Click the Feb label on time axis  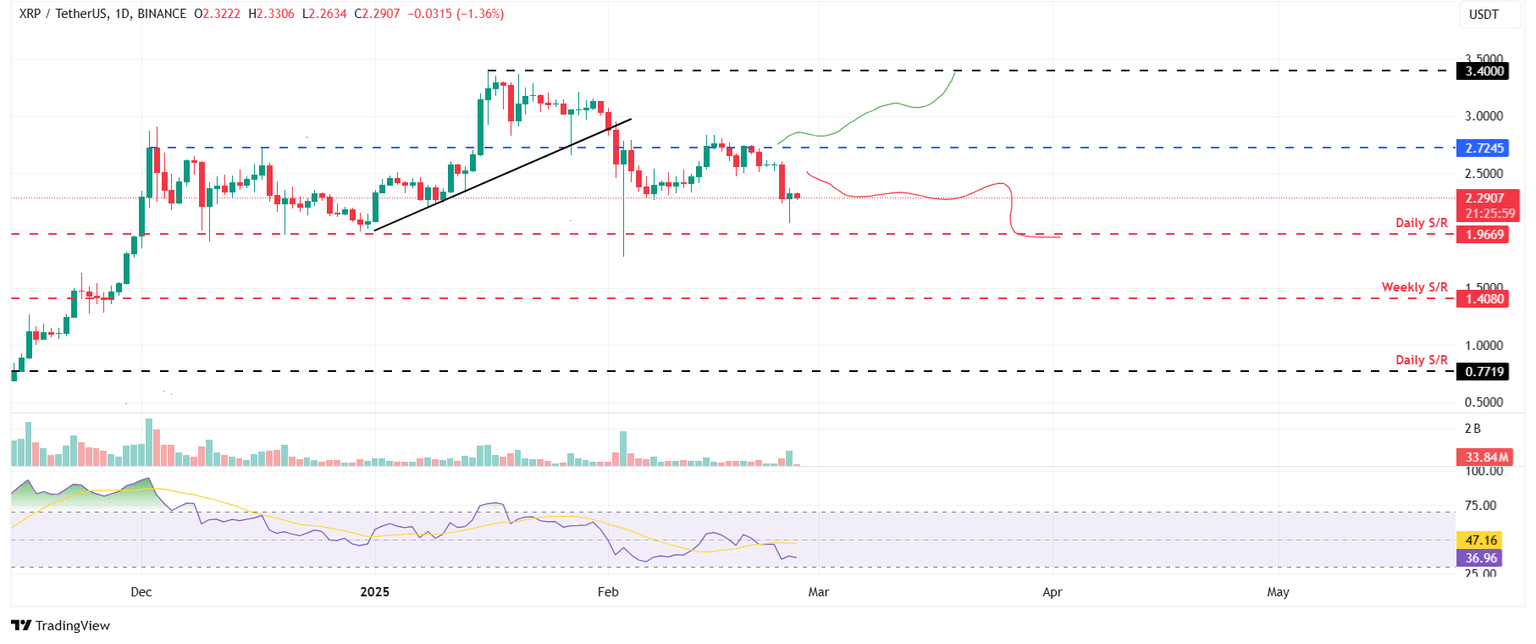pyautogui.click(x=607, y=592)
